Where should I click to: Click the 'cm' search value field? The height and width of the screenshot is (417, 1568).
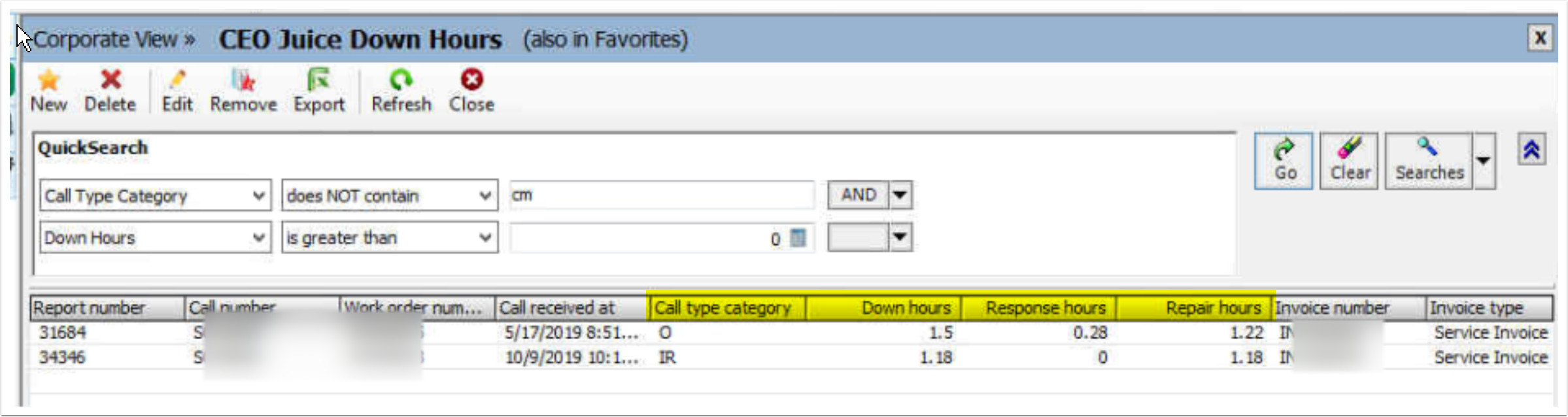(662, 195)
